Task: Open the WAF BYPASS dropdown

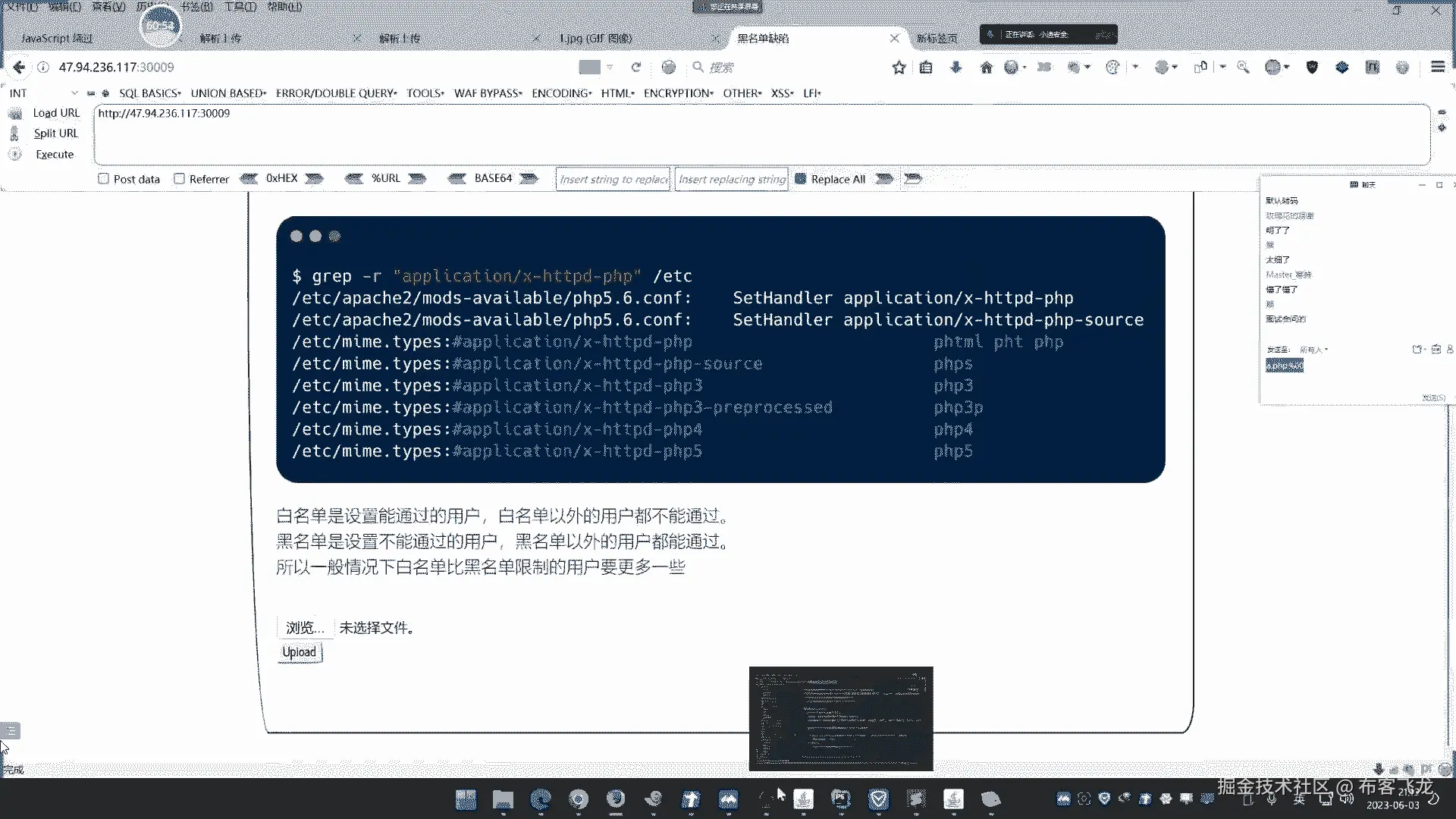Action: (488, 93)
